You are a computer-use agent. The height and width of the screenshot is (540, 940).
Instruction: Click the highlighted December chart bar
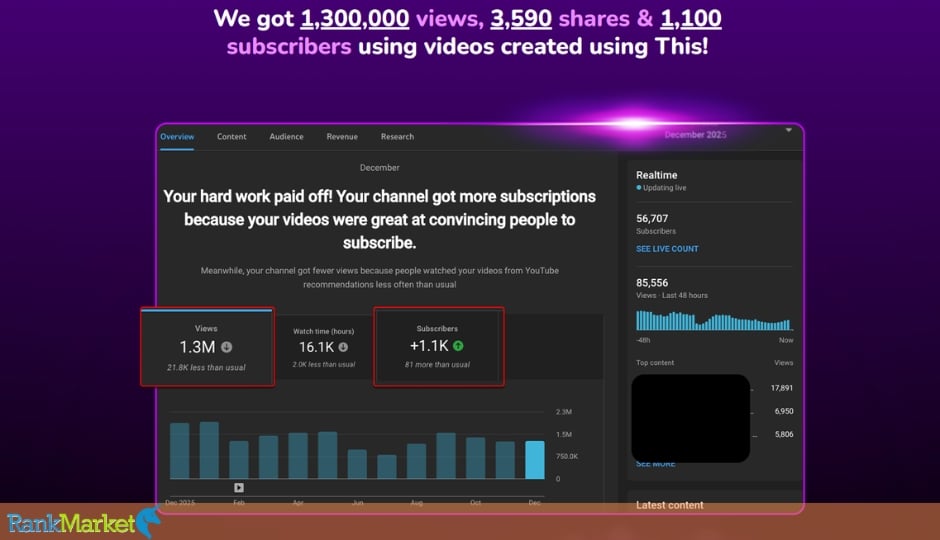click(535, 460)
